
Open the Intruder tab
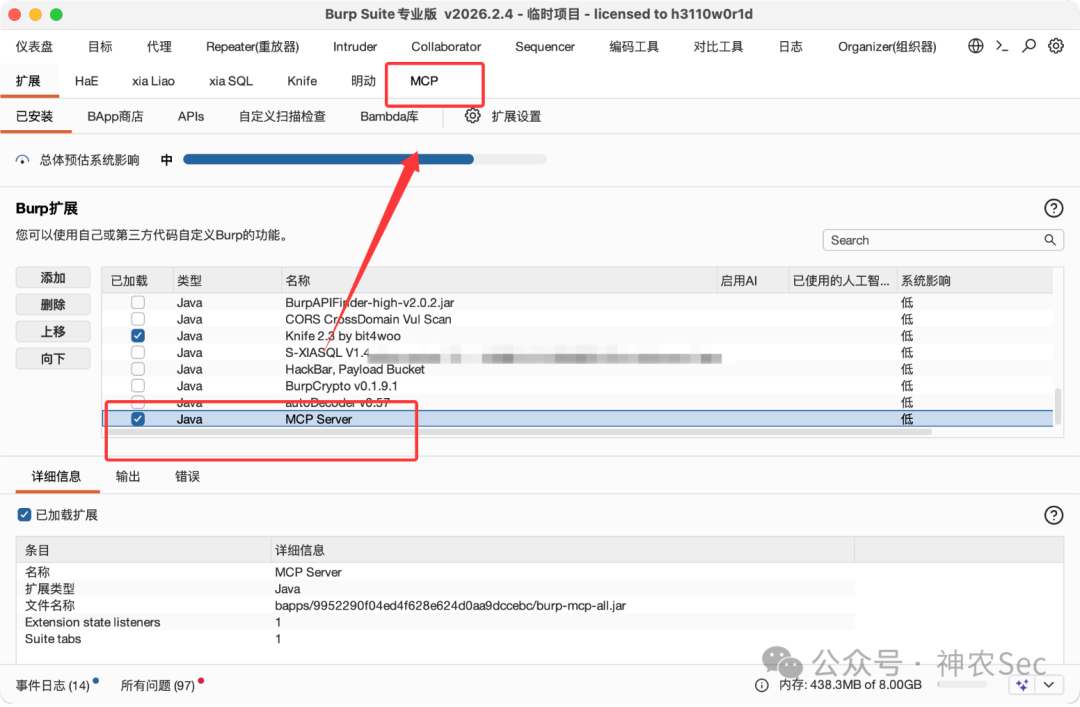(355, 46)
